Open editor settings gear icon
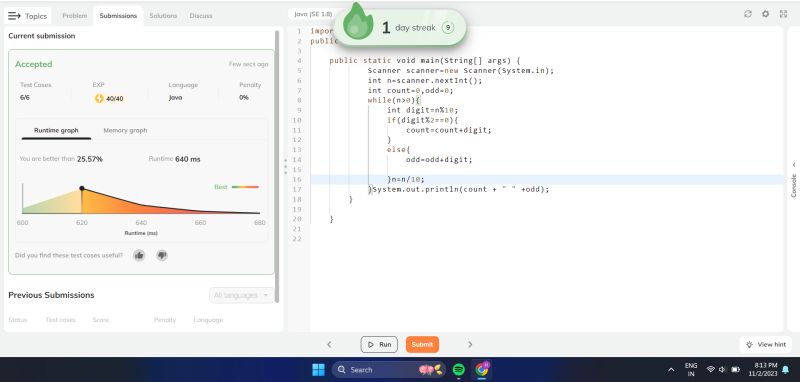Screen dimensions: 800x382 coord(765,14)
